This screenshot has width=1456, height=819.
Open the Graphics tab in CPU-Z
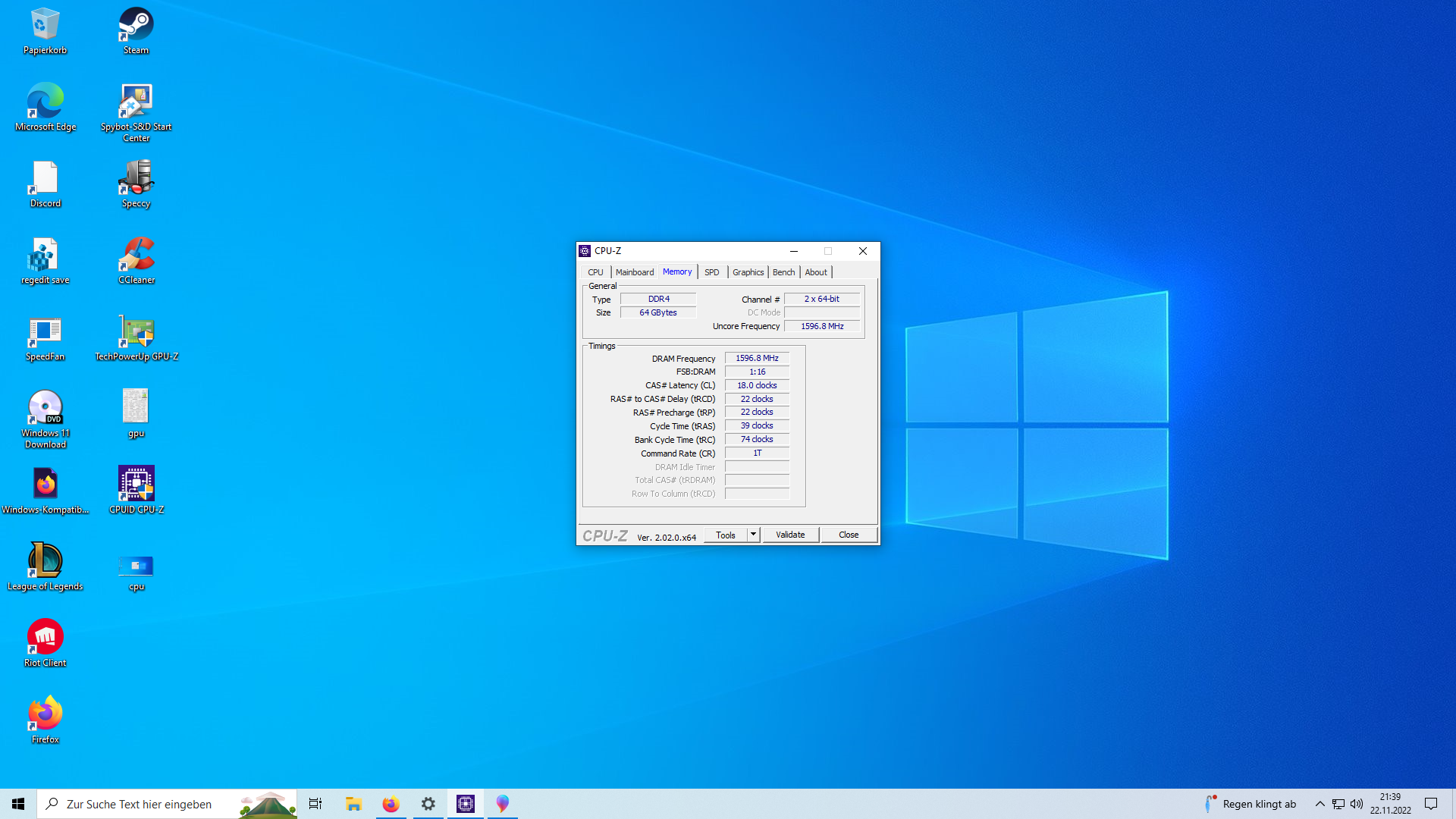(x=748, y=272)
